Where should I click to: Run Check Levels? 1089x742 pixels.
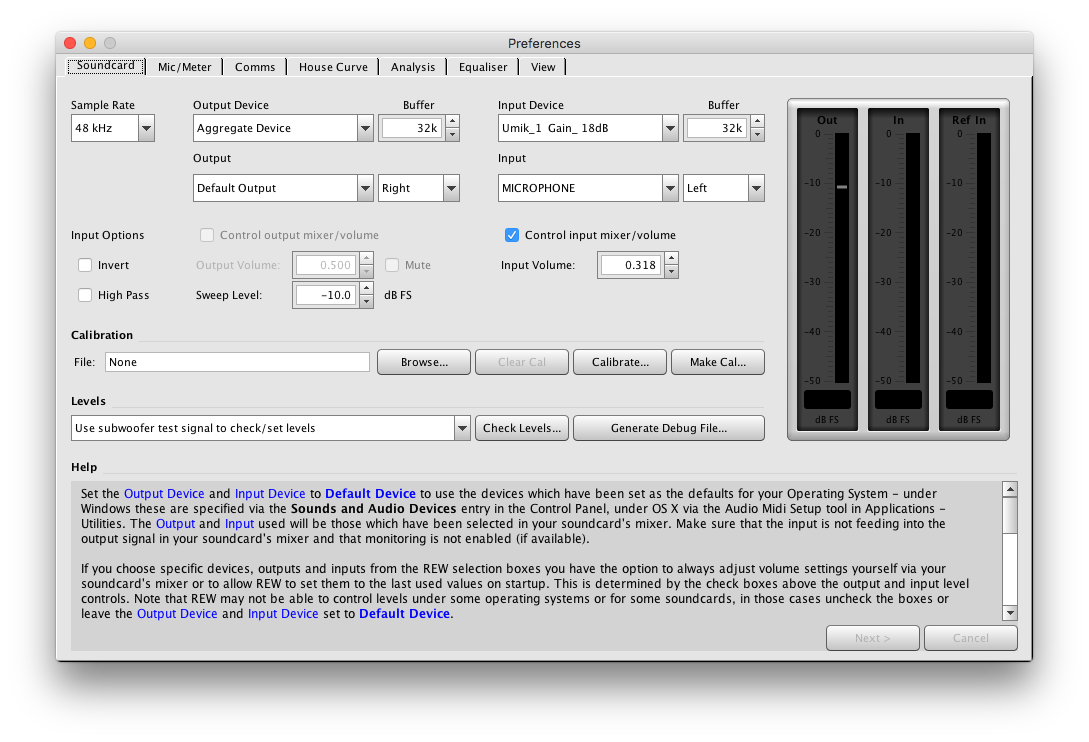tap(521, 427)
